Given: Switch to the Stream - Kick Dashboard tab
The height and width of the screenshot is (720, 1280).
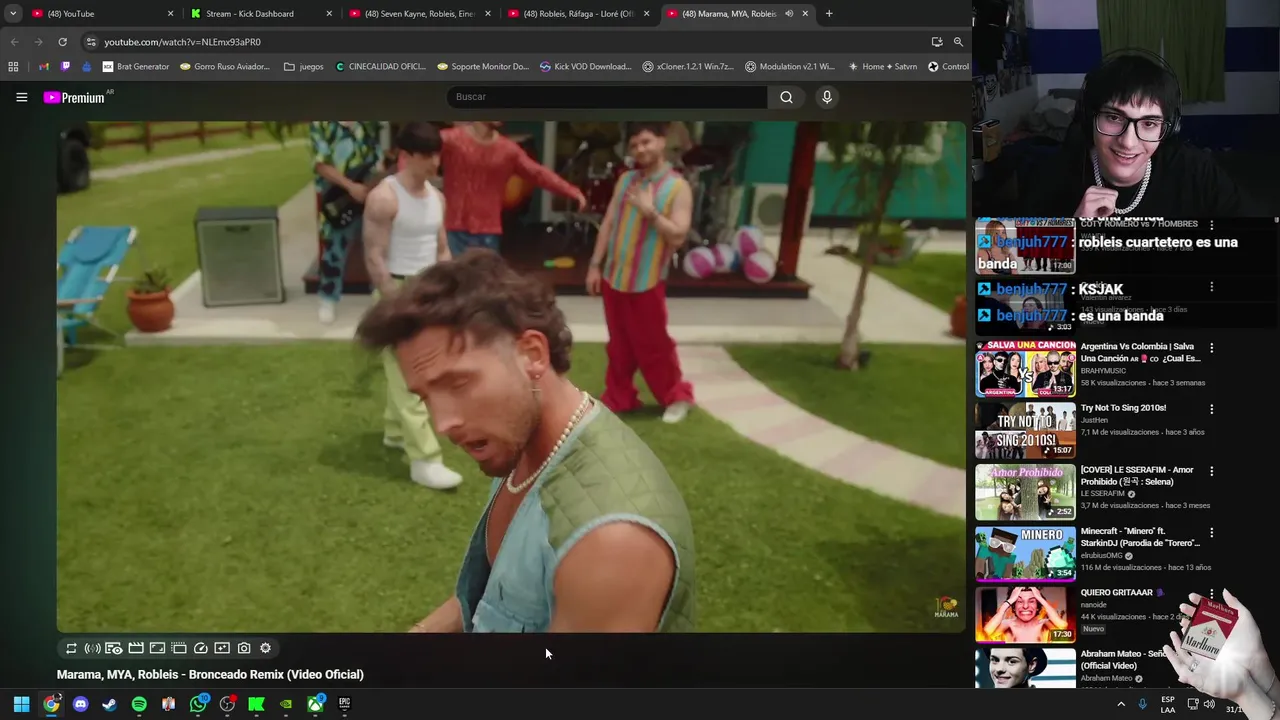Looking at the screenshot, I should pos(260,14).
